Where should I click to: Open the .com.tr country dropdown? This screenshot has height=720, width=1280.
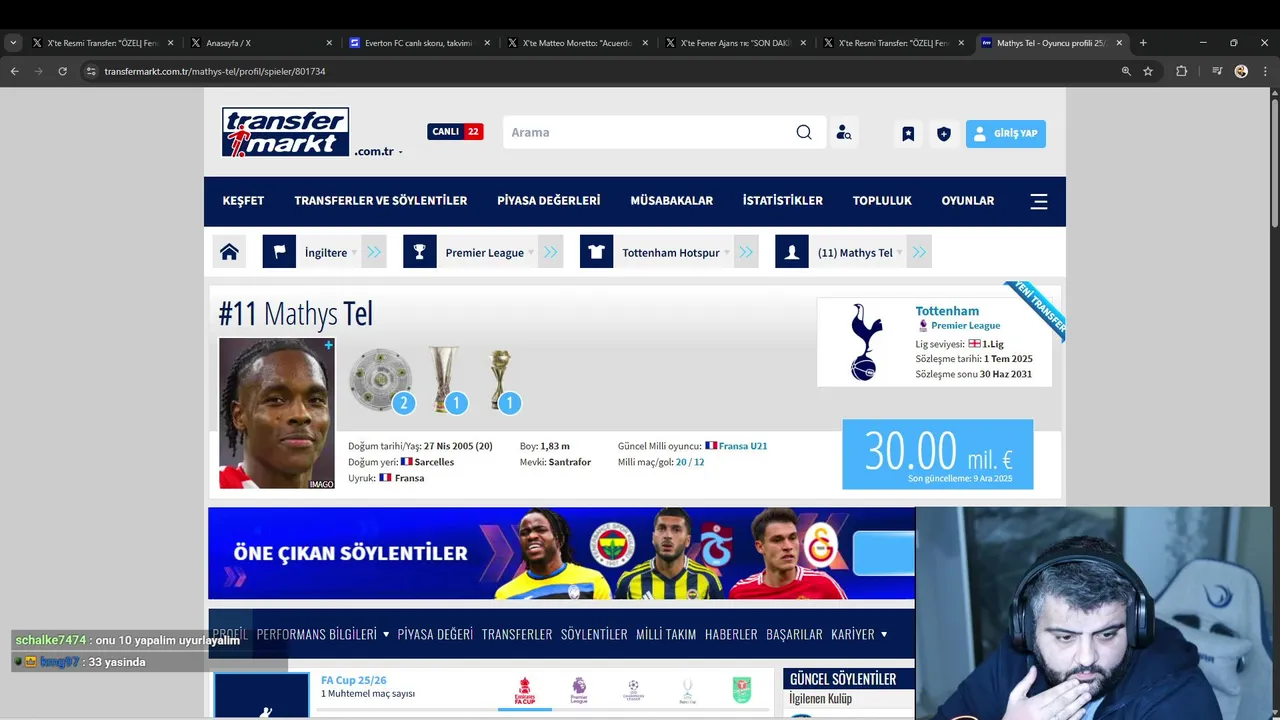click(x=378, y=151)
